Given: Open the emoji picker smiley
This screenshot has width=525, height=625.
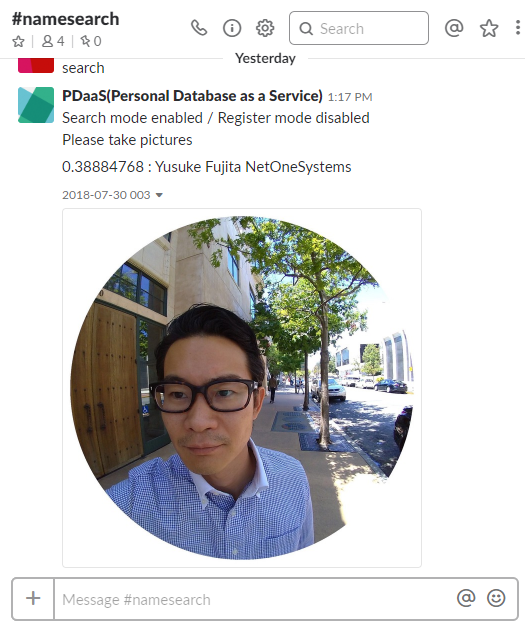Looking at the screenshot, I should click(496, 598).
